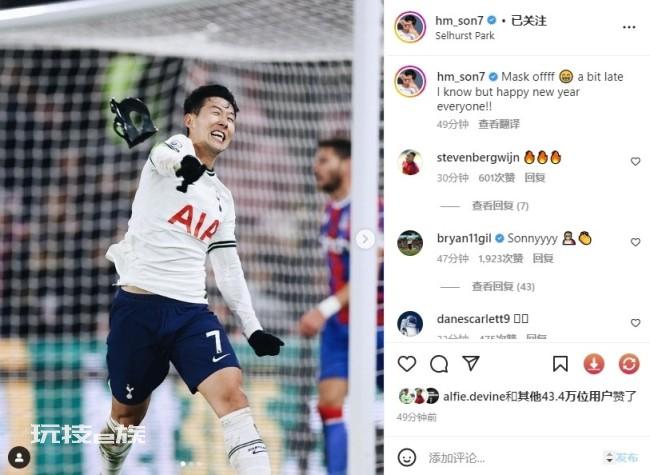This screenshot has height=475, width=650.
Task: Open comments via the speech bubble icon
Action: point(439,364)
